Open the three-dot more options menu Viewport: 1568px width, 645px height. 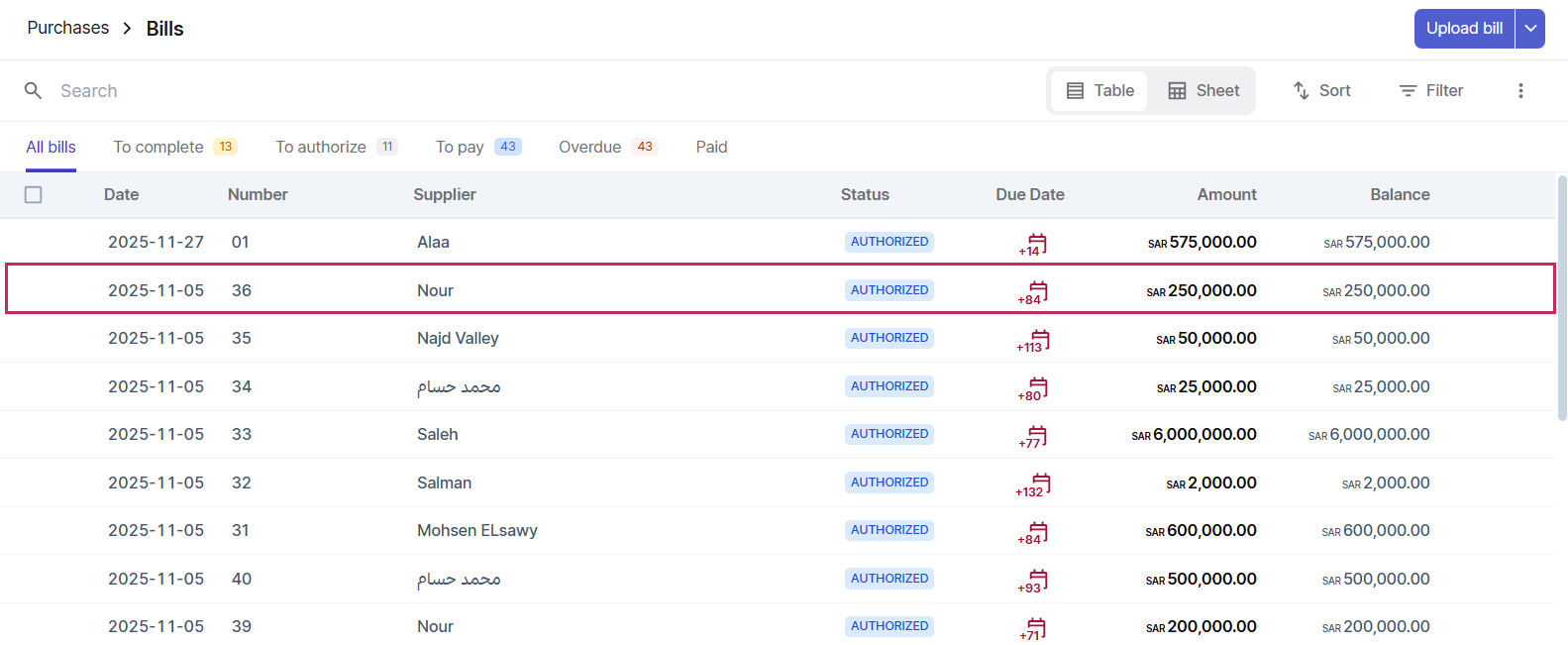click(1520, 91)
